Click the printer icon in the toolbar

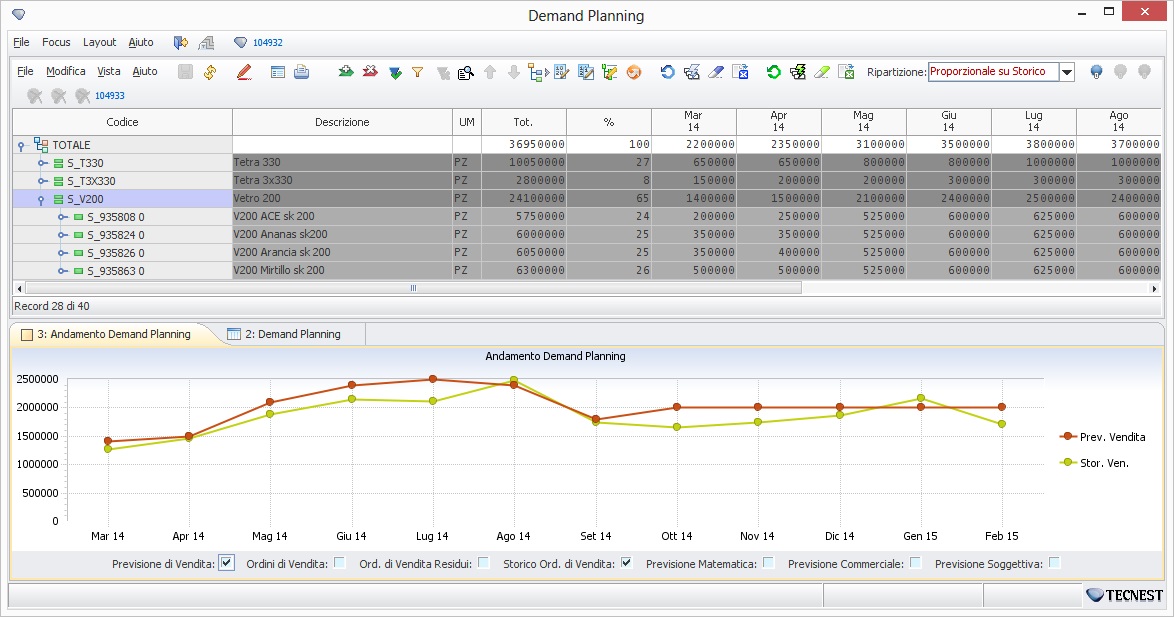click(x=301, y=72)
